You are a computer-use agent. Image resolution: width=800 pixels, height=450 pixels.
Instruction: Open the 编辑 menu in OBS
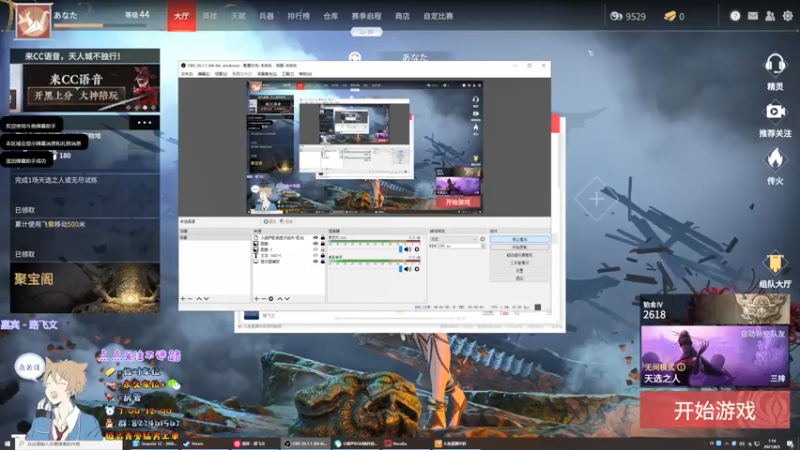[204, 74]
